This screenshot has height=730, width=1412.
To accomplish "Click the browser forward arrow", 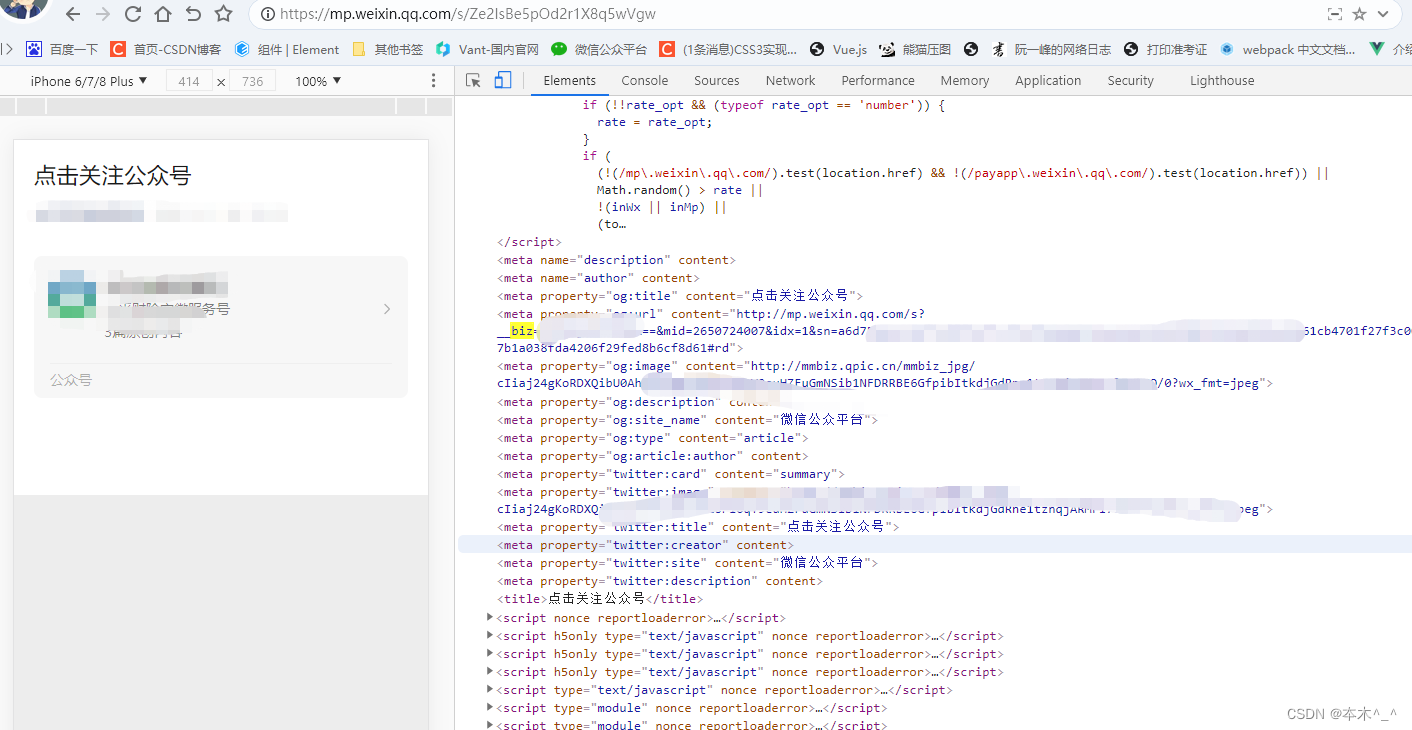I will click(102, 14).
